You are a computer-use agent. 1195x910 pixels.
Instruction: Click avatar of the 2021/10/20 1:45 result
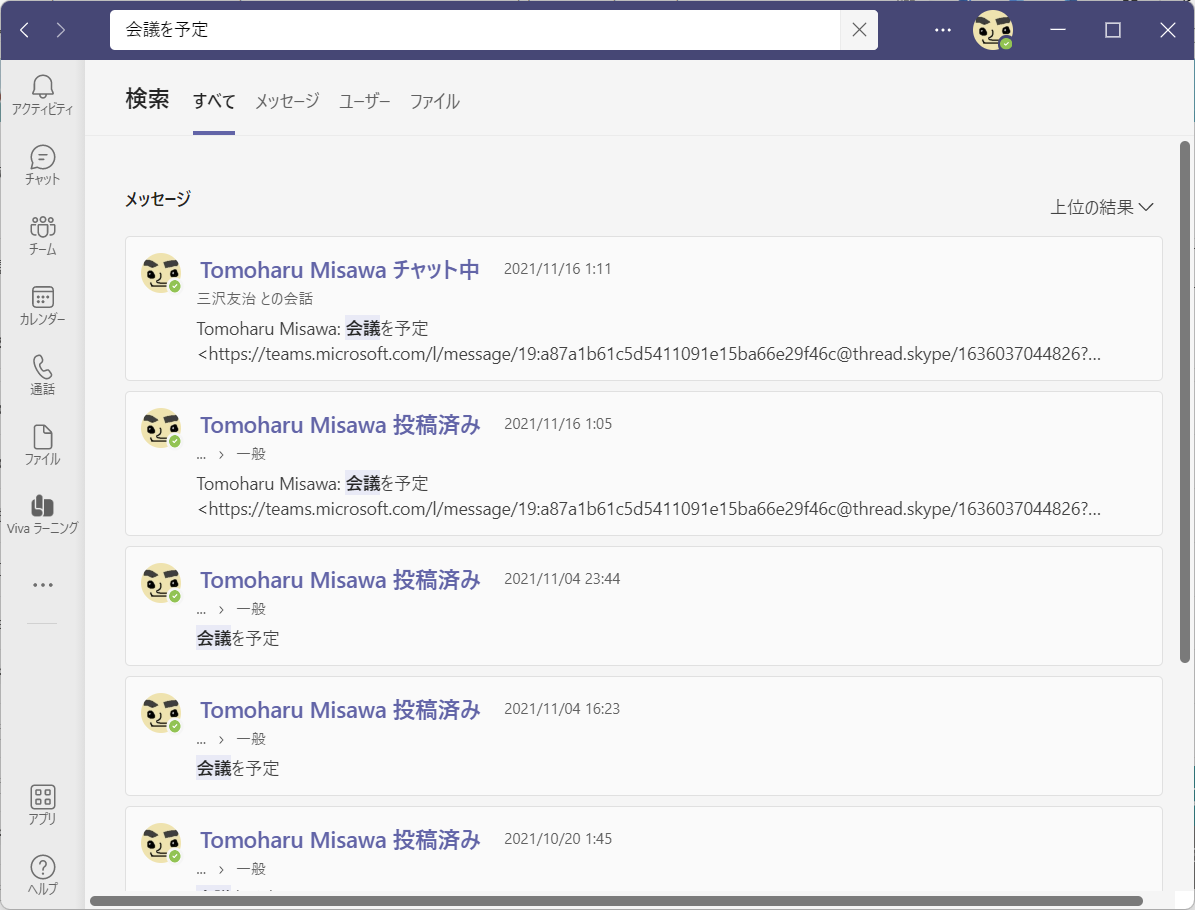(x=162, y=843)
